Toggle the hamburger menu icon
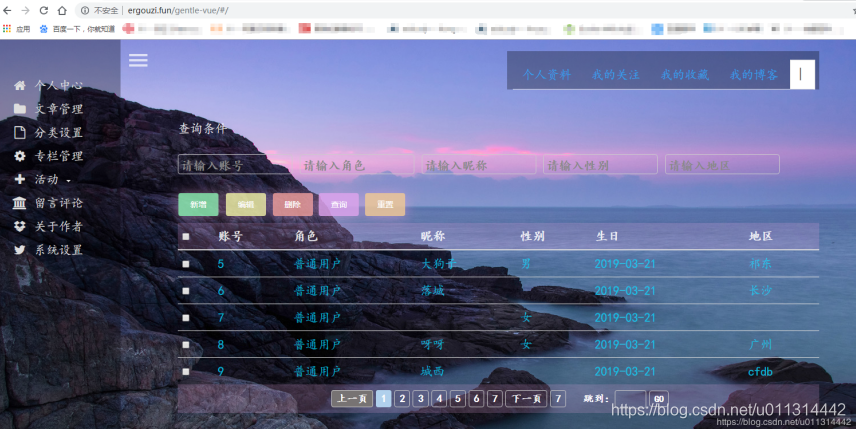856x429 pixels. click(x=138, y=60)
